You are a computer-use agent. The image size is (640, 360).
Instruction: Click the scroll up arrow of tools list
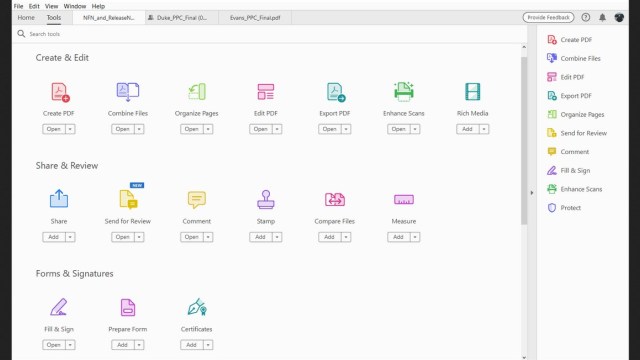click(x=524, y=47)
